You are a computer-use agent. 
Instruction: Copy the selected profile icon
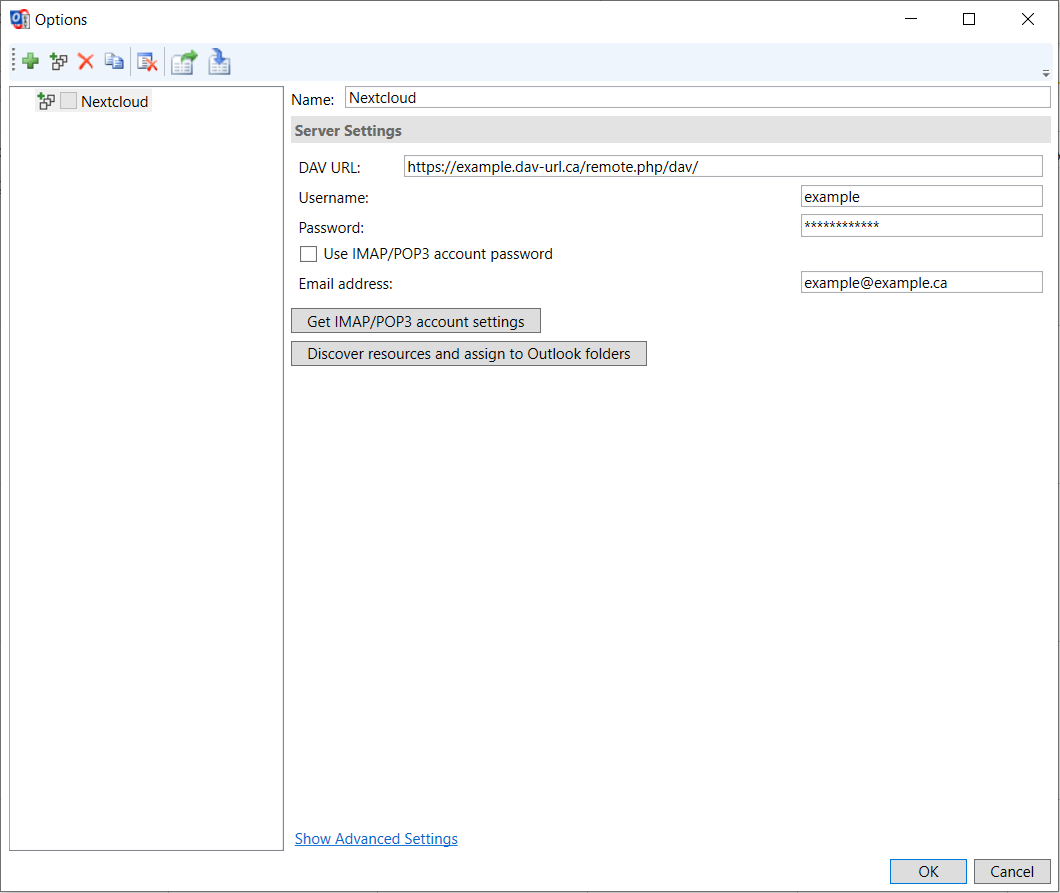click(x=114, y=62)
